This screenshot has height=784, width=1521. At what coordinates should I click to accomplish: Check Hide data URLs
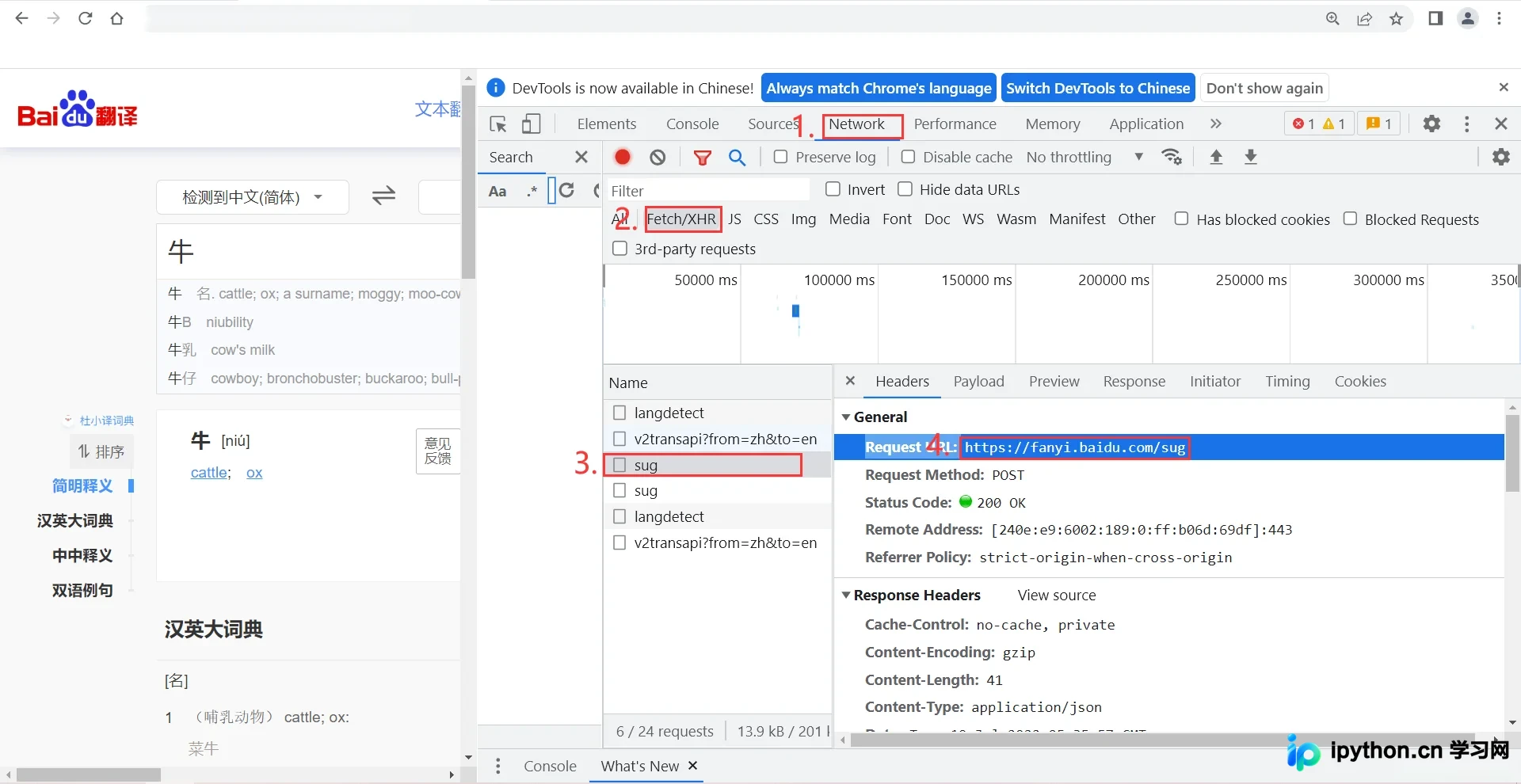(905, 189)
